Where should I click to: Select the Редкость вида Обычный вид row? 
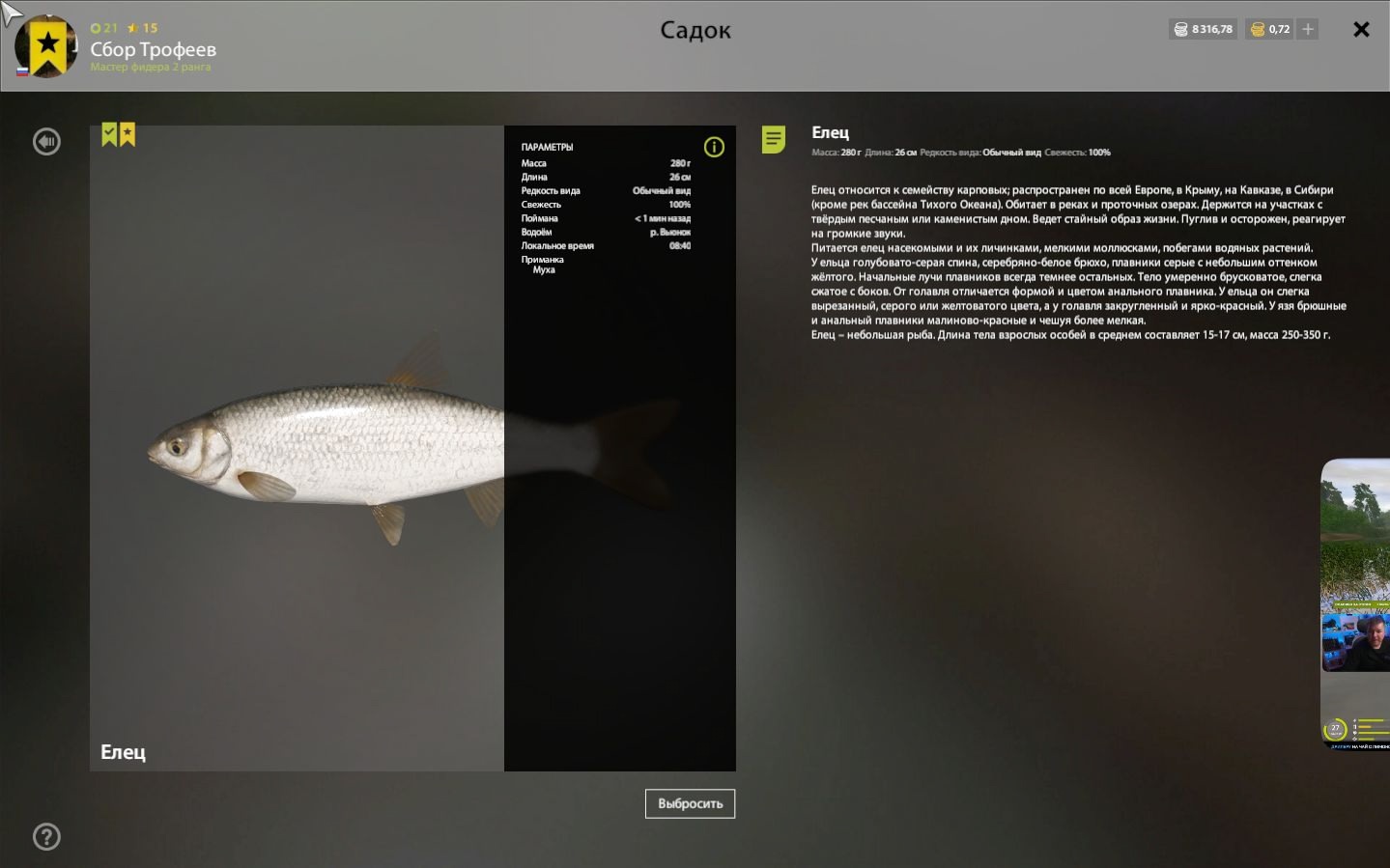606,190
